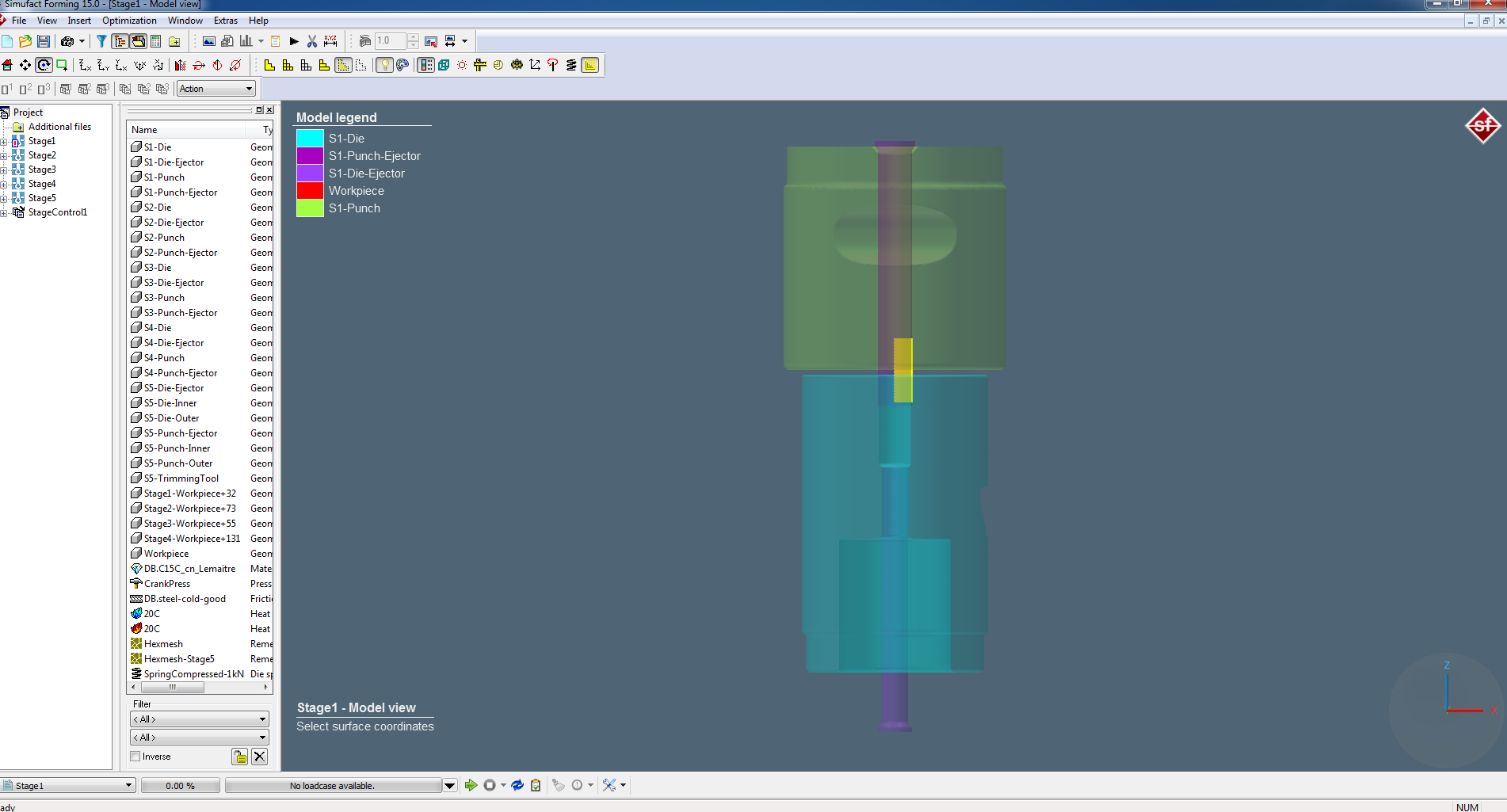Toggle the model legend display button

point(426,65)
